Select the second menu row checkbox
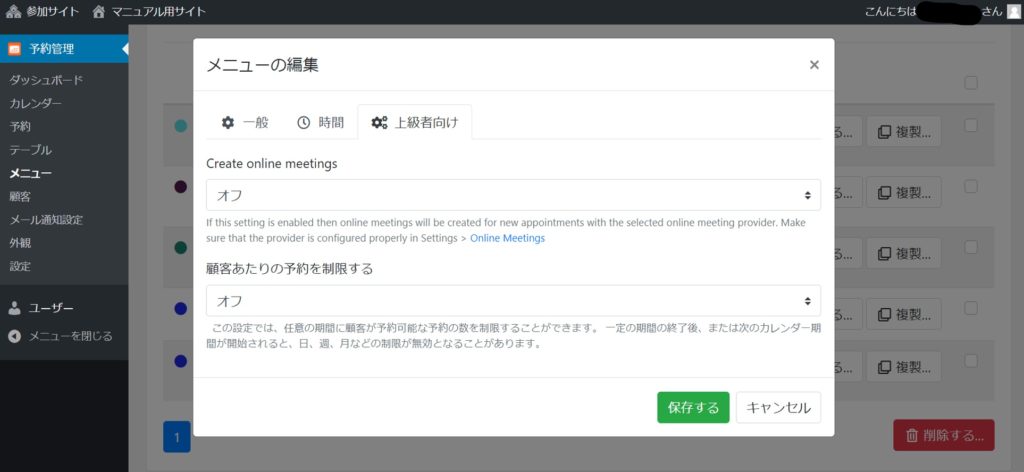 (x=971, y=186)
